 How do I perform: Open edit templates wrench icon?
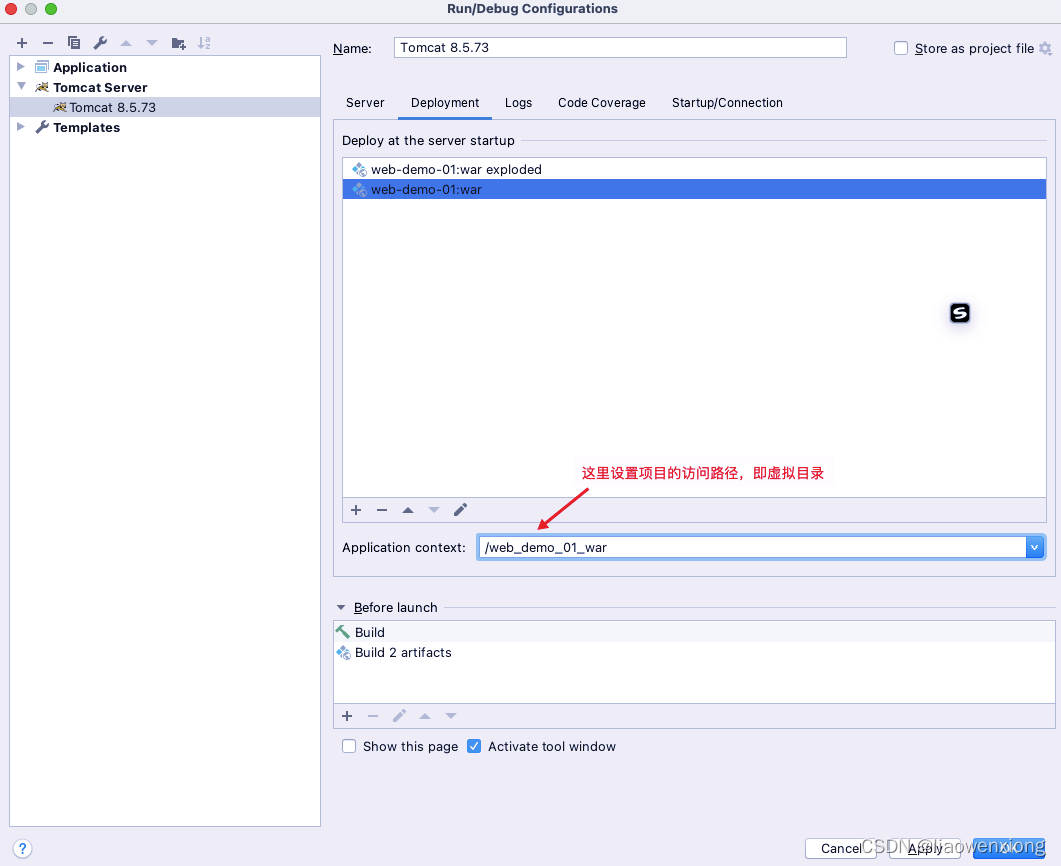tap(100, 43)
